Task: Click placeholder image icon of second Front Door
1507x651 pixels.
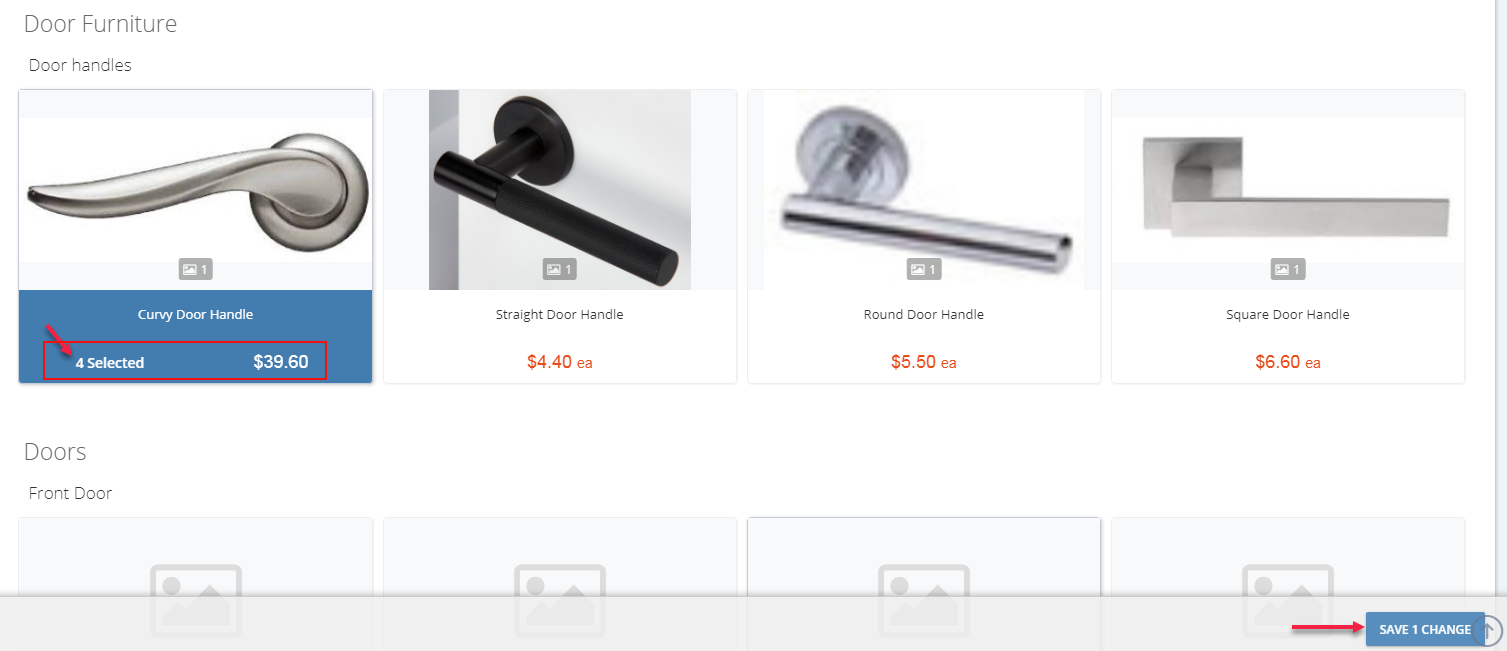Action: (x=560, y=600)
